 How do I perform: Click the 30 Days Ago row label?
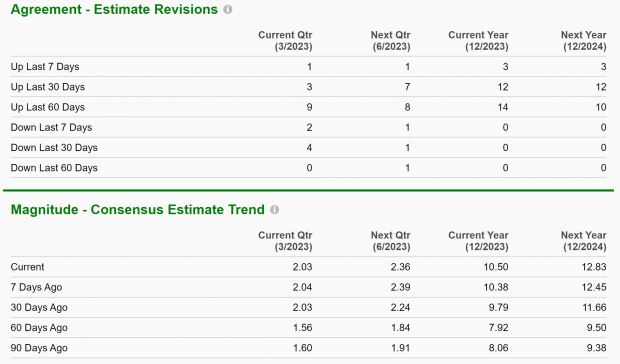tap(39, 307)
